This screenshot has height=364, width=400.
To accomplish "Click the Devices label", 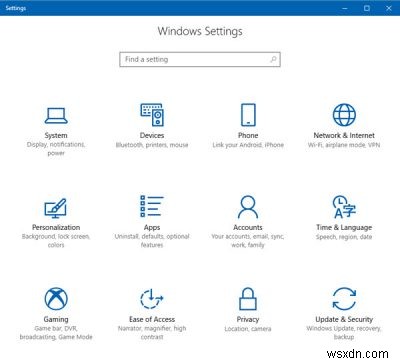I will pos(152,135).
